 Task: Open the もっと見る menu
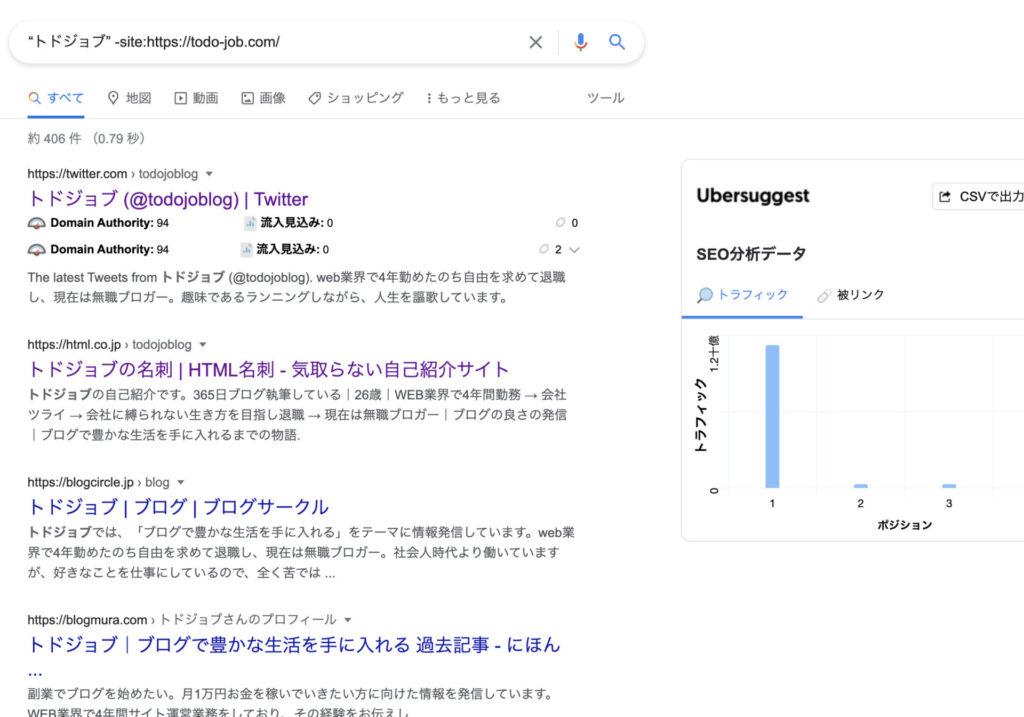(462, 98)
